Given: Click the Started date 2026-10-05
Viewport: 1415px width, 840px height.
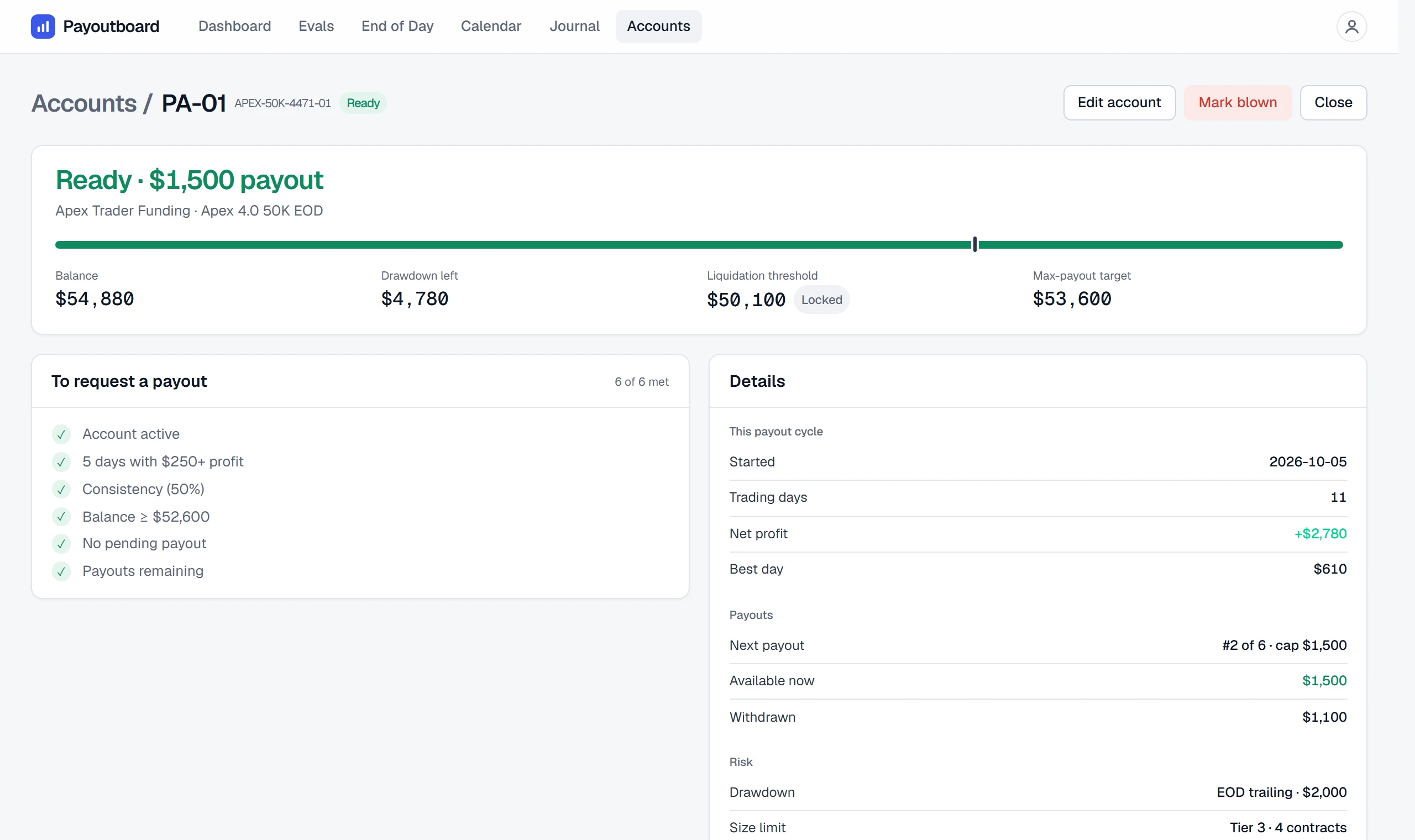Looking at the screenshot, I should [x=1307, y=462].
